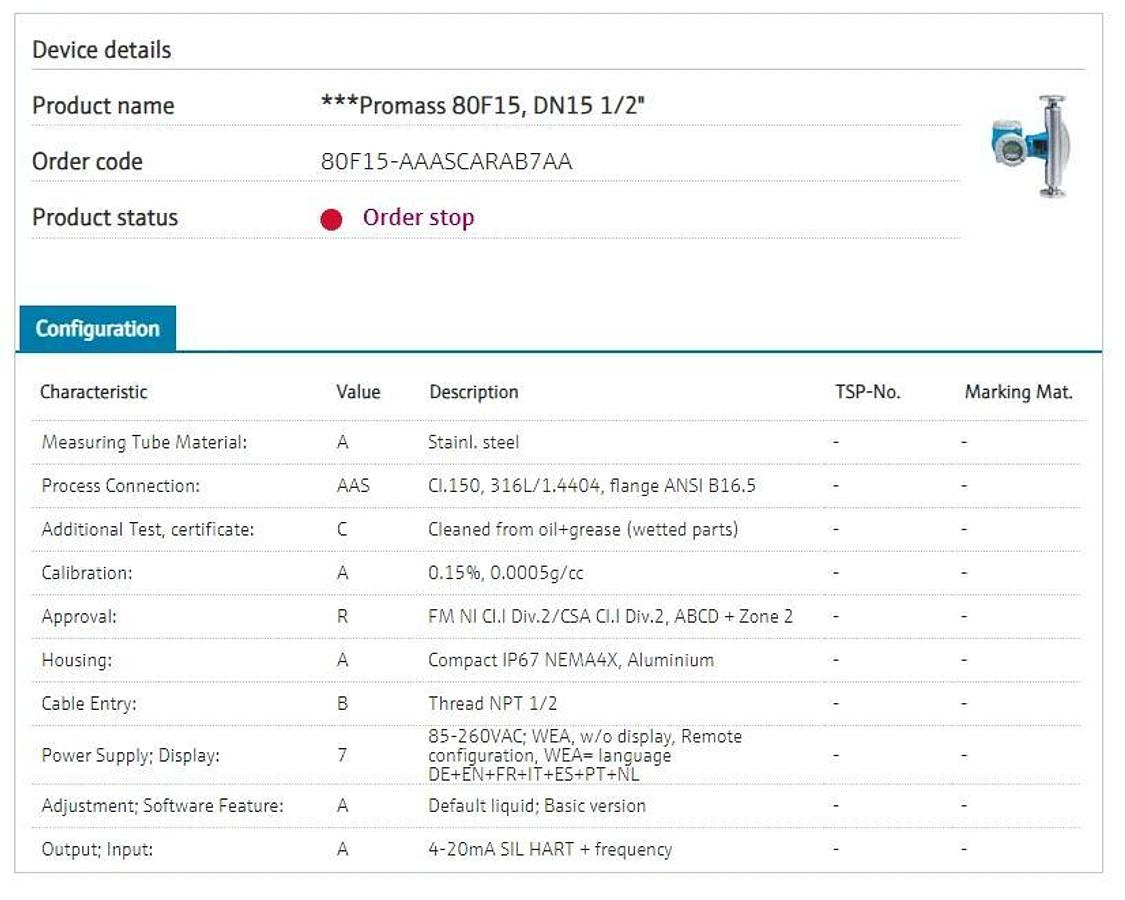Select the Housing row label
Image resolution: width=1125 pixels, height=900 pixels.
click(76, 660)
